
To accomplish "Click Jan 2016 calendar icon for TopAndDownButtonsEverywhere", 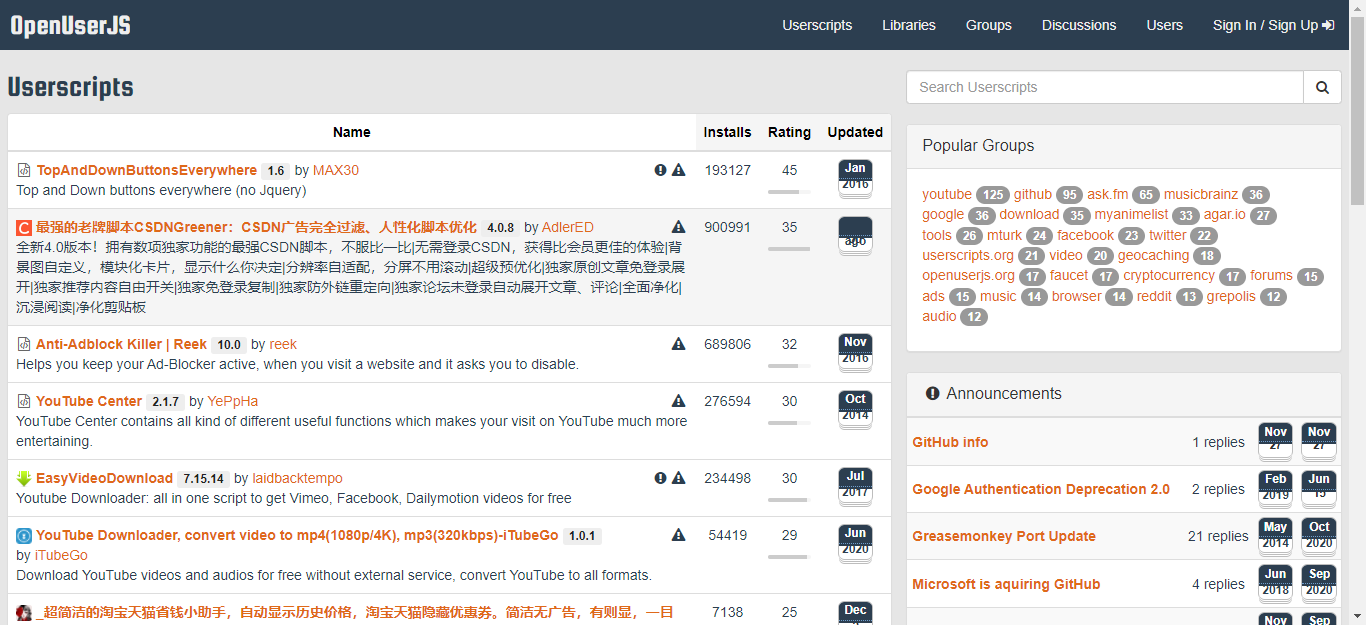I will (x=855, y=179).
